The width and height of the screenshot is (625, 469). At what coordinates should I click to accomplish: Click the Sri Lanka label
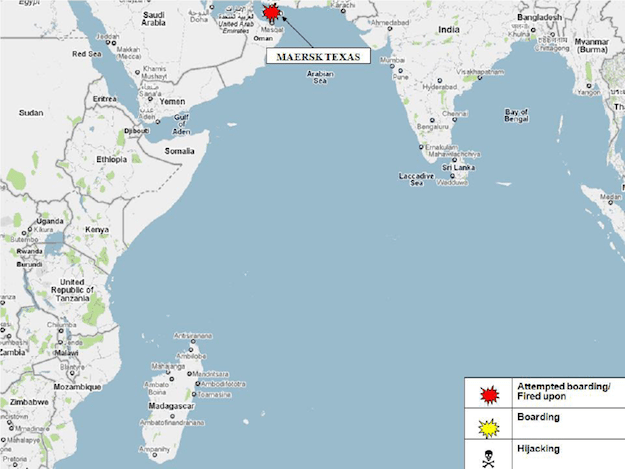tap(458, 168)
